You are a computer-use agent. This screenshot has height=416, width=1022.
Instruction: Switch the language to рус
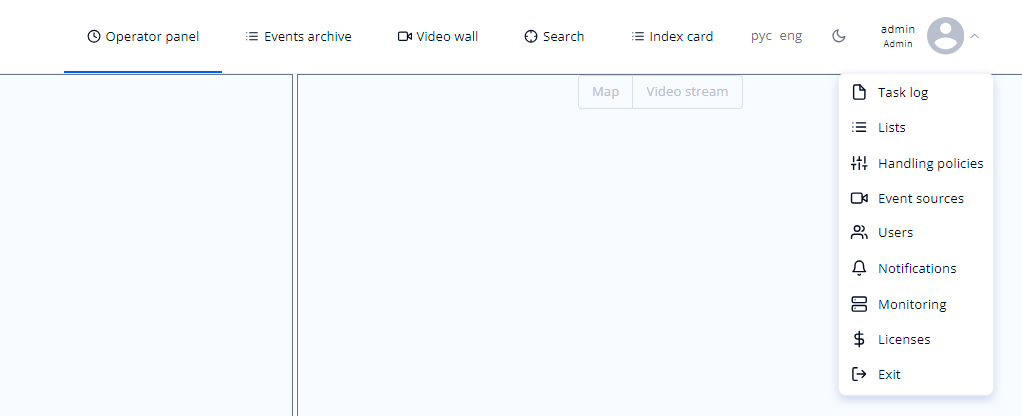pyautogui.click(x=761, y=36)
